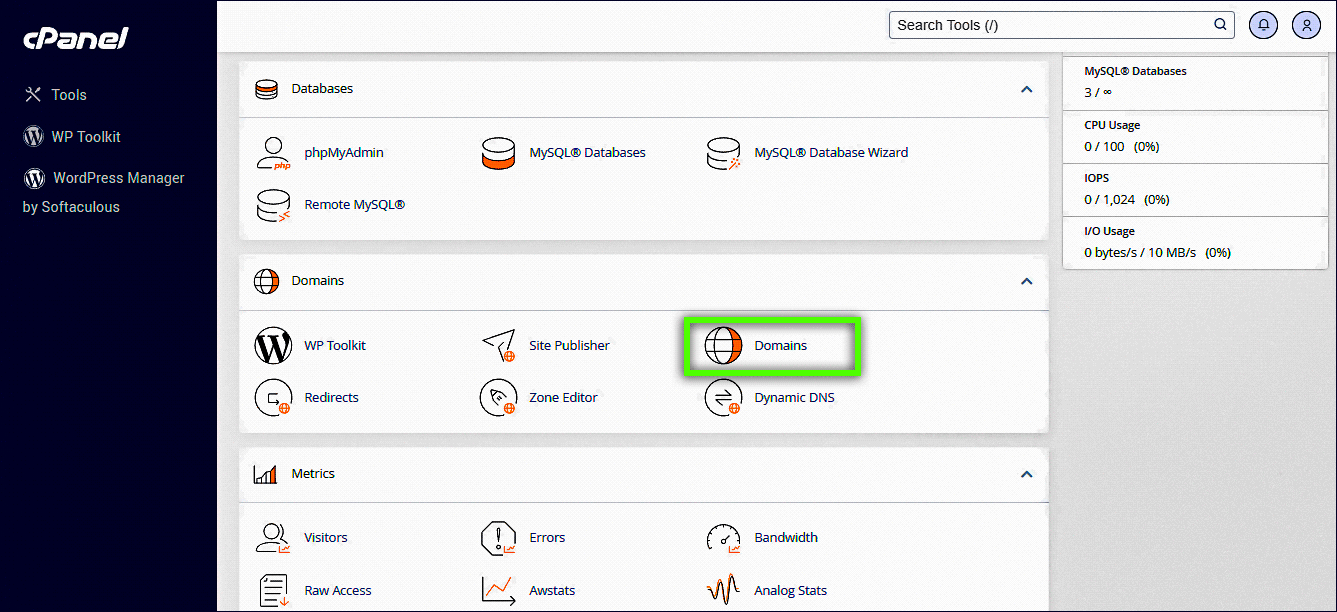Select Tools in the sidebar
This screenshot has width=1337, height=612.
(67, 94)
